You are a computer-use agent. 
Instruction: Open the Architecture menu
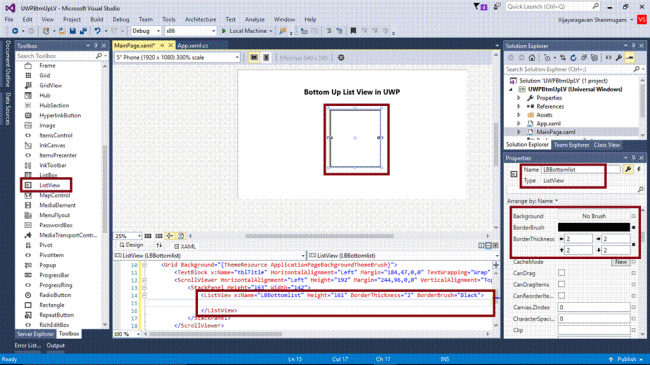(200, 19)
